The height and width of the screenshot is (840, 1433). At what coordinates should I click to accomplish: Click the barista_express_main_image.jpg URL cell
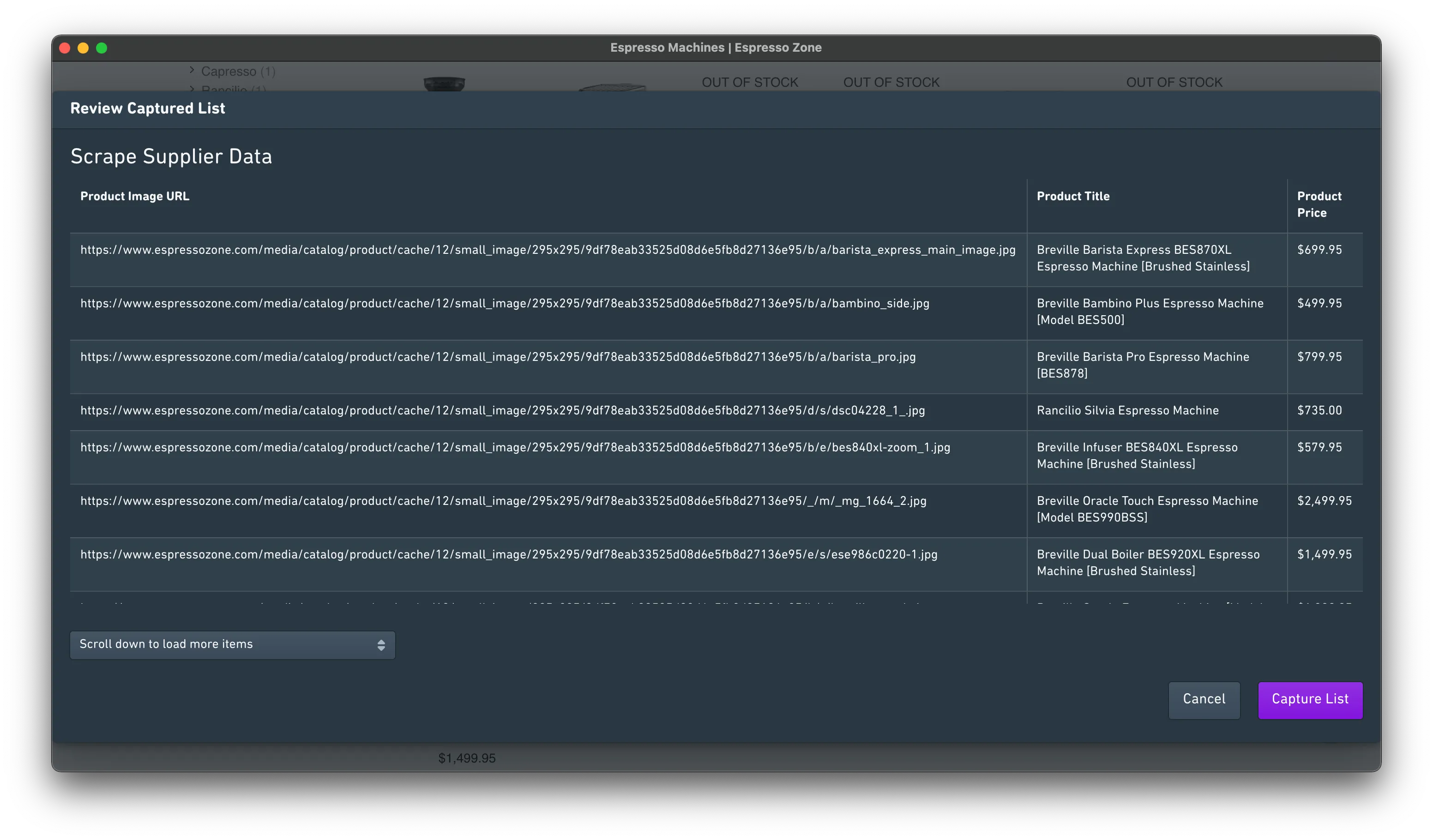(x=548, y=259)
